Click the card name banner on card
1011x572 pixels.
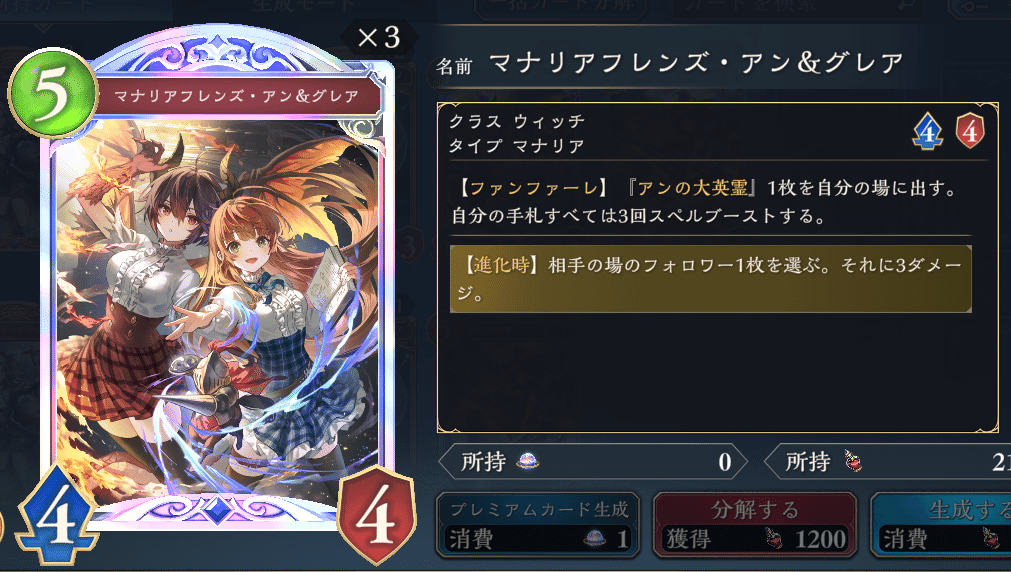pos(237,97)
